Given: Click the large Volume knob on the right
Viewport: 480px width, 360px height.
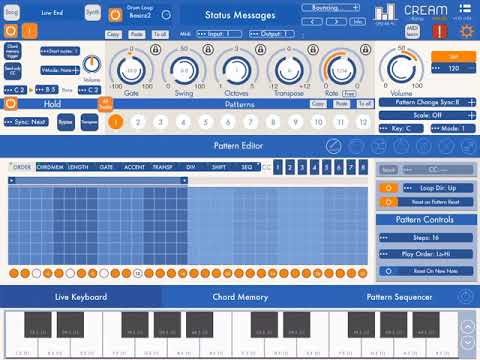Looking at the screenshot, I should (x=401, y=69).
